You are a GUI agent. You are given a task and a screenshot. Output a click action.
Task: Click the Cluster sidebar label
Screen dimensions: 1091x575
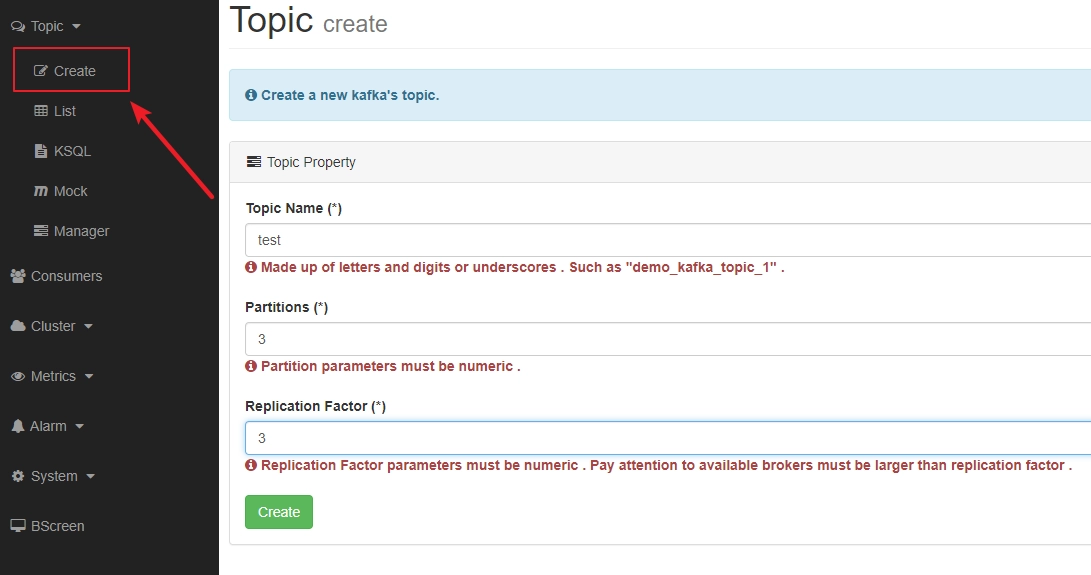pos(53,326)
